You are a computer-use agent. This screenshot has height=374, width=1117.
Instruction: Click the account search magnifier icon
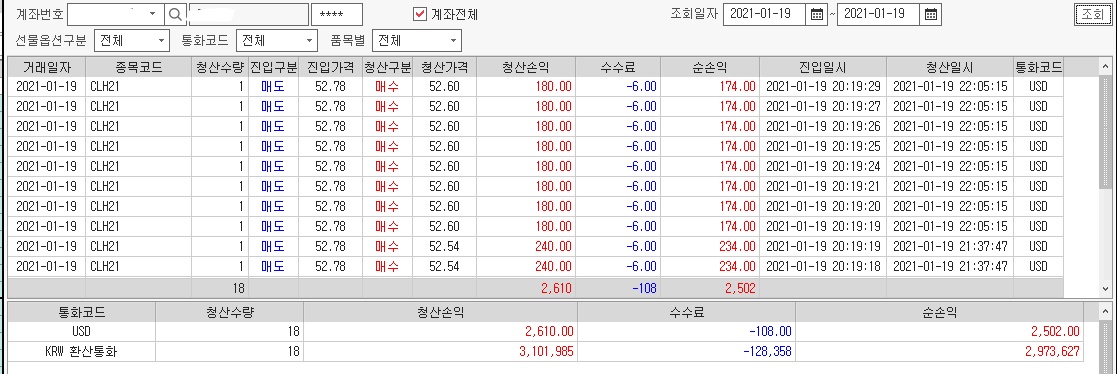pos(175,14)
